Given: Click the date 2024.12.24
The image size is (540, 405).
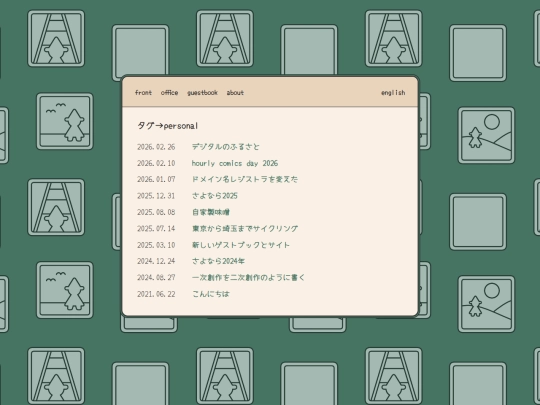Looking at the screenshot, I should [156, 261].
